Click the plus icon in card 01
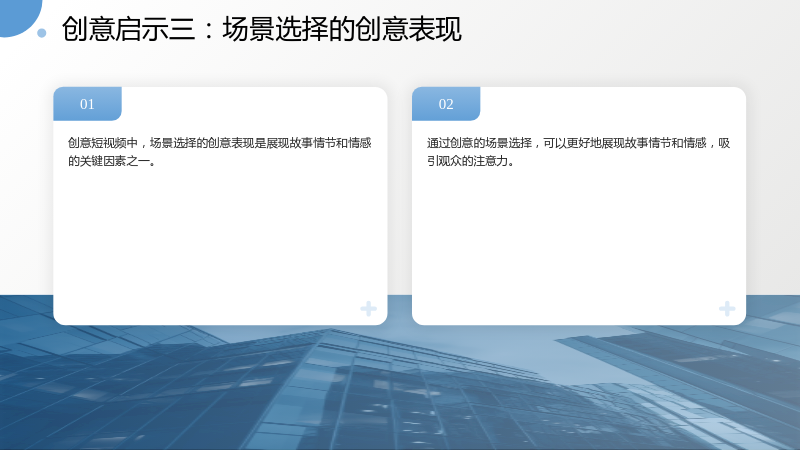 (368, 309)
